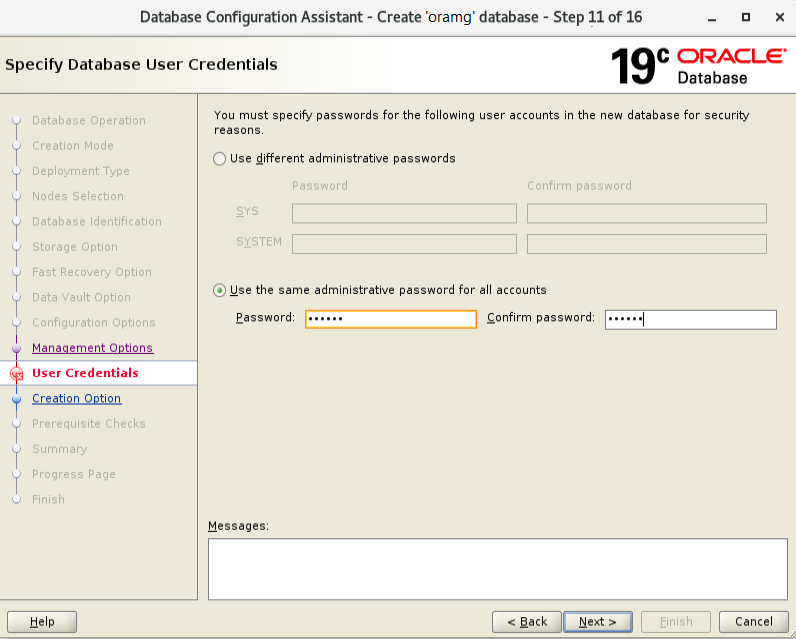
Task: Click the Fast Recovery Option step text
Action: pyautogui.click(x=92, y=272)
